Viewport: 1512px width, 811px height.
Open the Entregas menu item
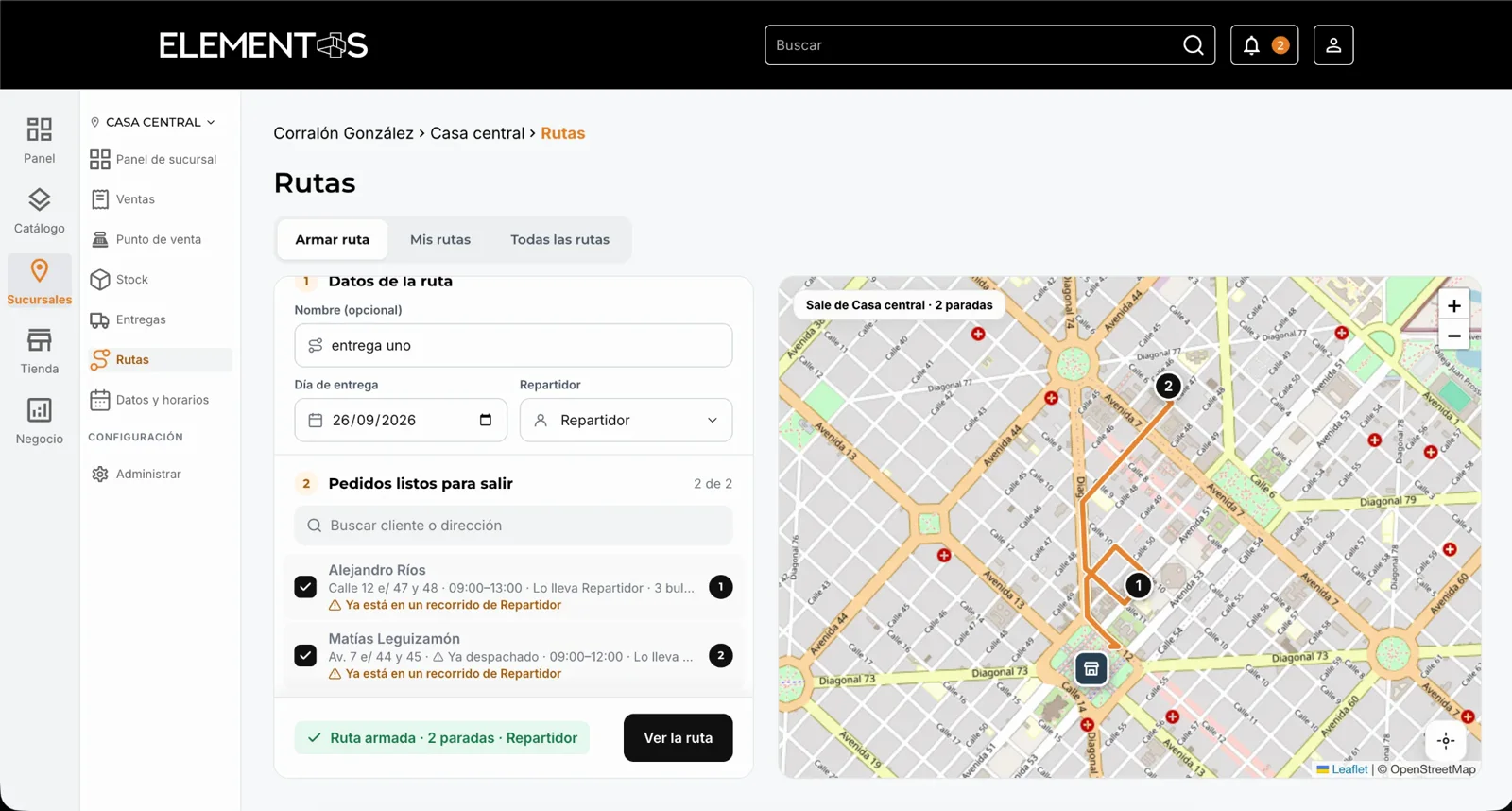tap(160, 320)
